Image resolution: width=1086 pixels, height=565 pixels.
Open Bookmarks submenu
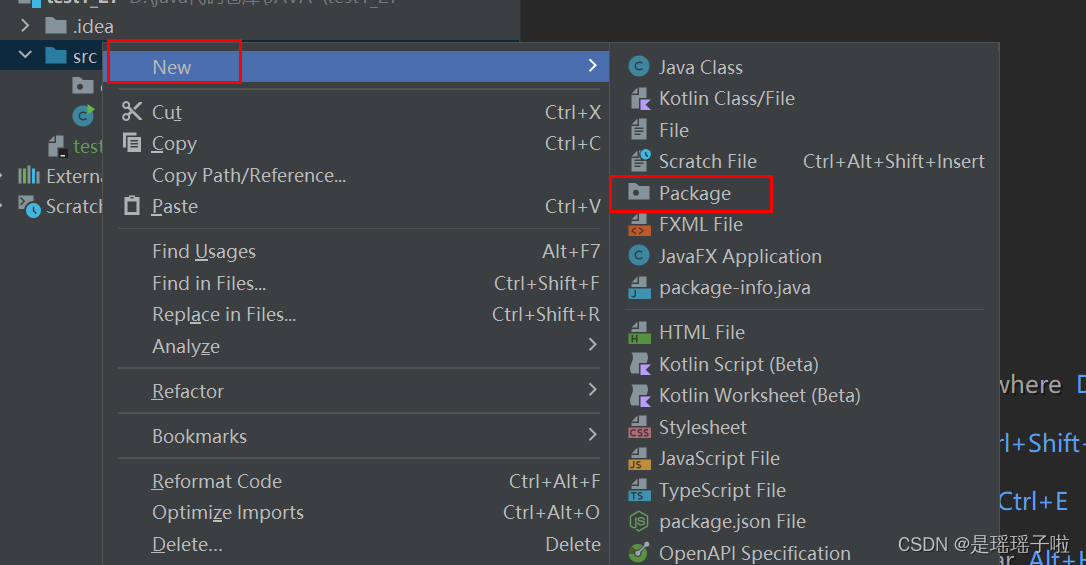[x=199, y=436]
